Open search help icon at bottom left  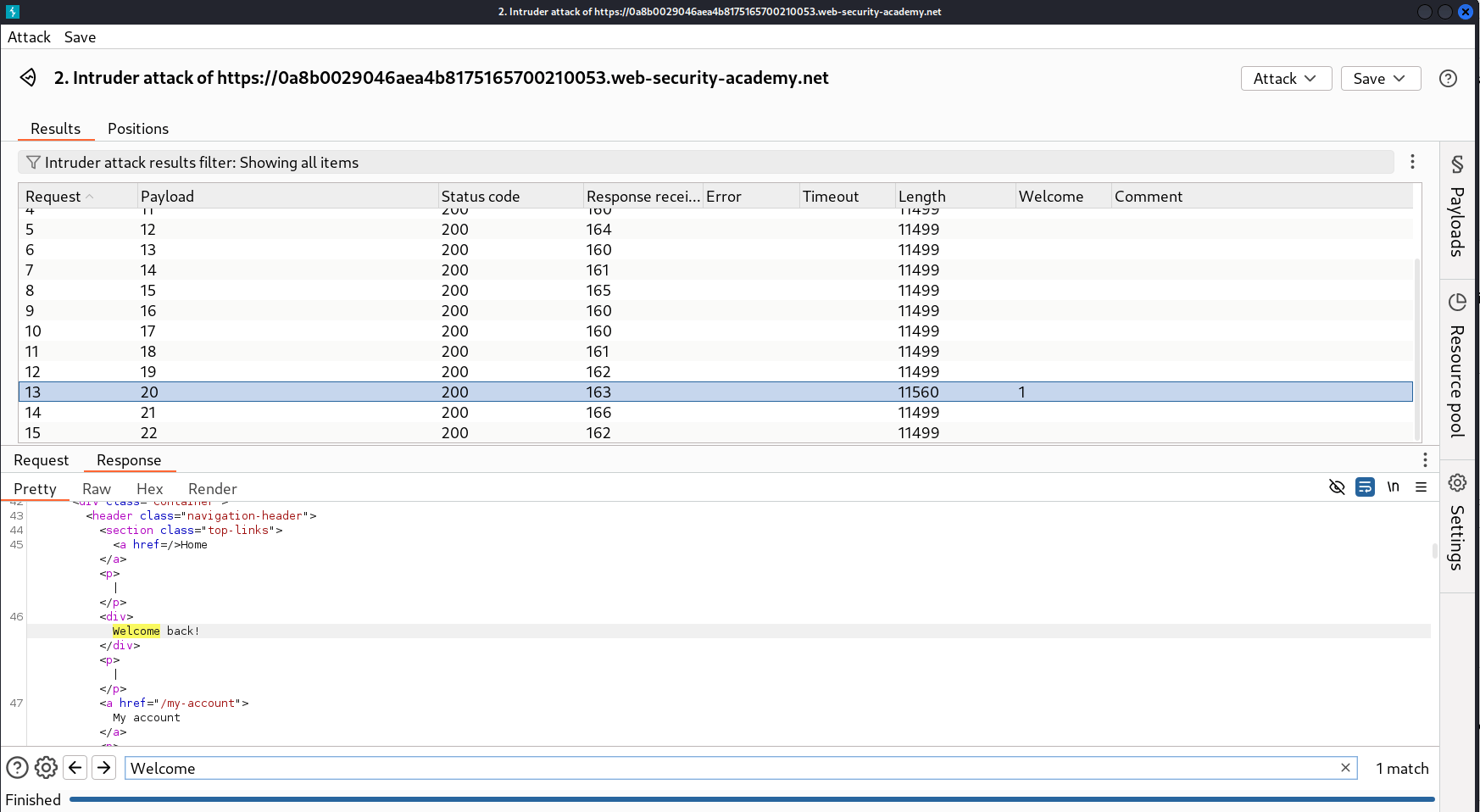[x=17, y=768]
